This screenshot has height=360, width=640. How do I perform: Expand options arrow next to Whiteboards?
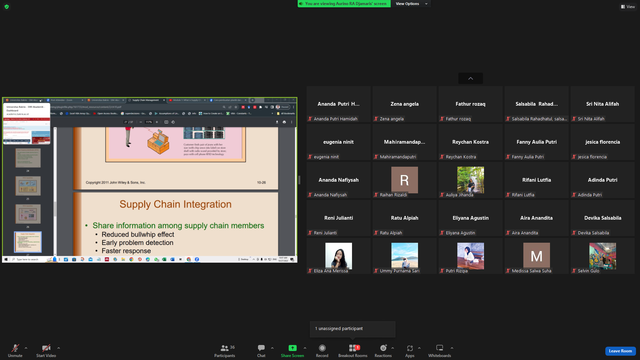(x=452, y=348)
